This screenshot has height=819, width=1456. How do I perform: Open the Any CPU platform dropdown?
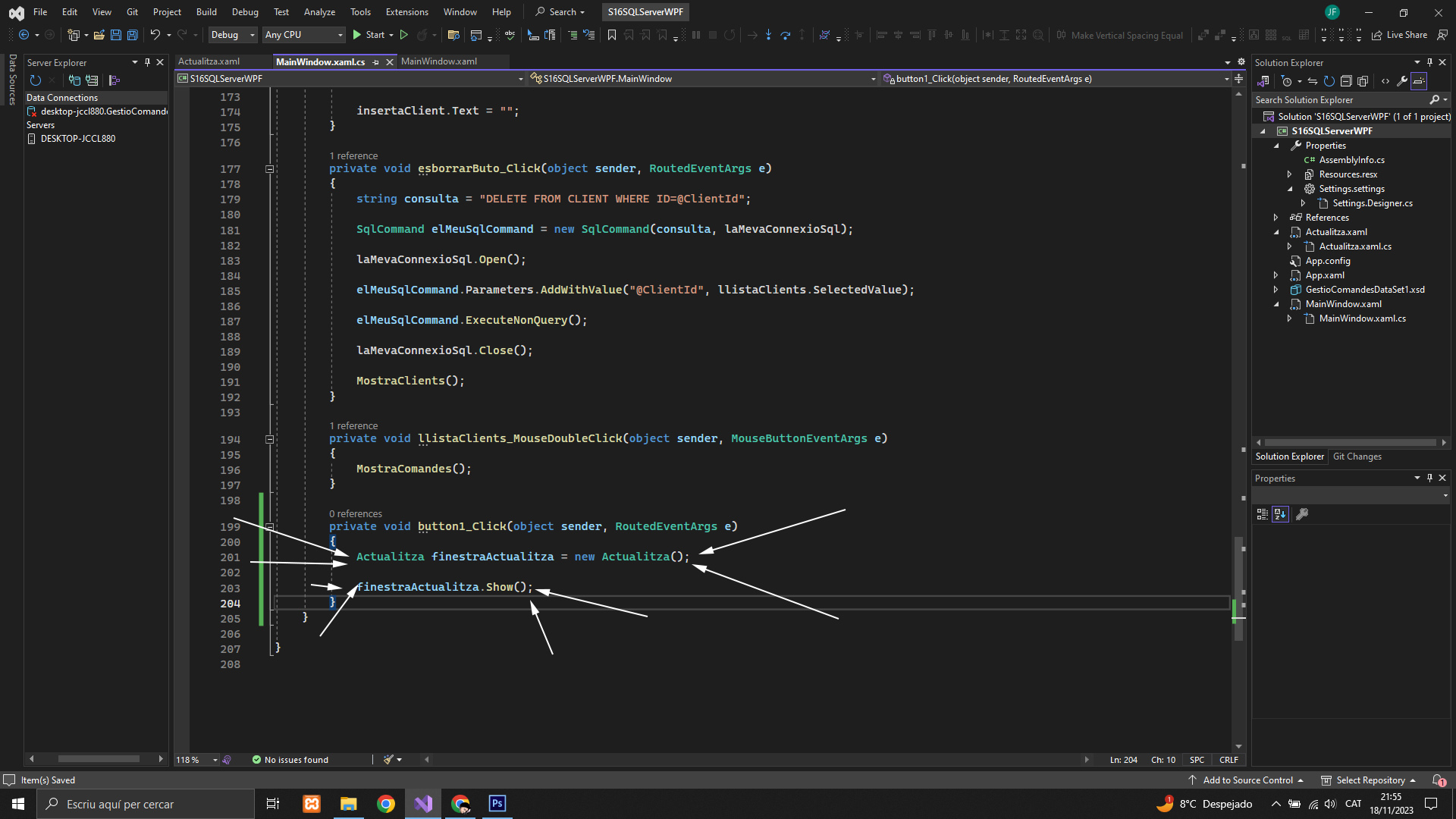coord(303,35)
